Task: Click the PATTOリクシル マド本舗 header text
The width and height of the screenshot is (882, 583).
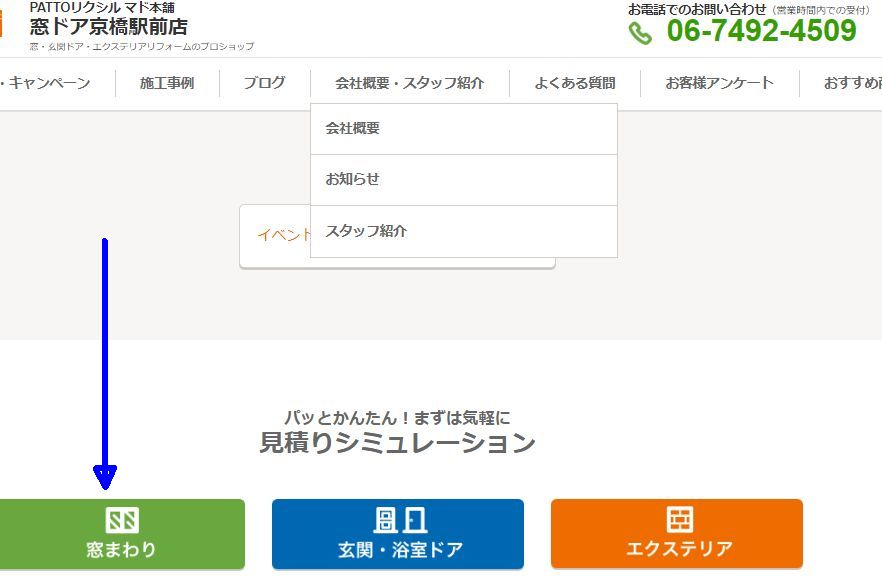Action: pyautogui.click(x=102, y=7)
